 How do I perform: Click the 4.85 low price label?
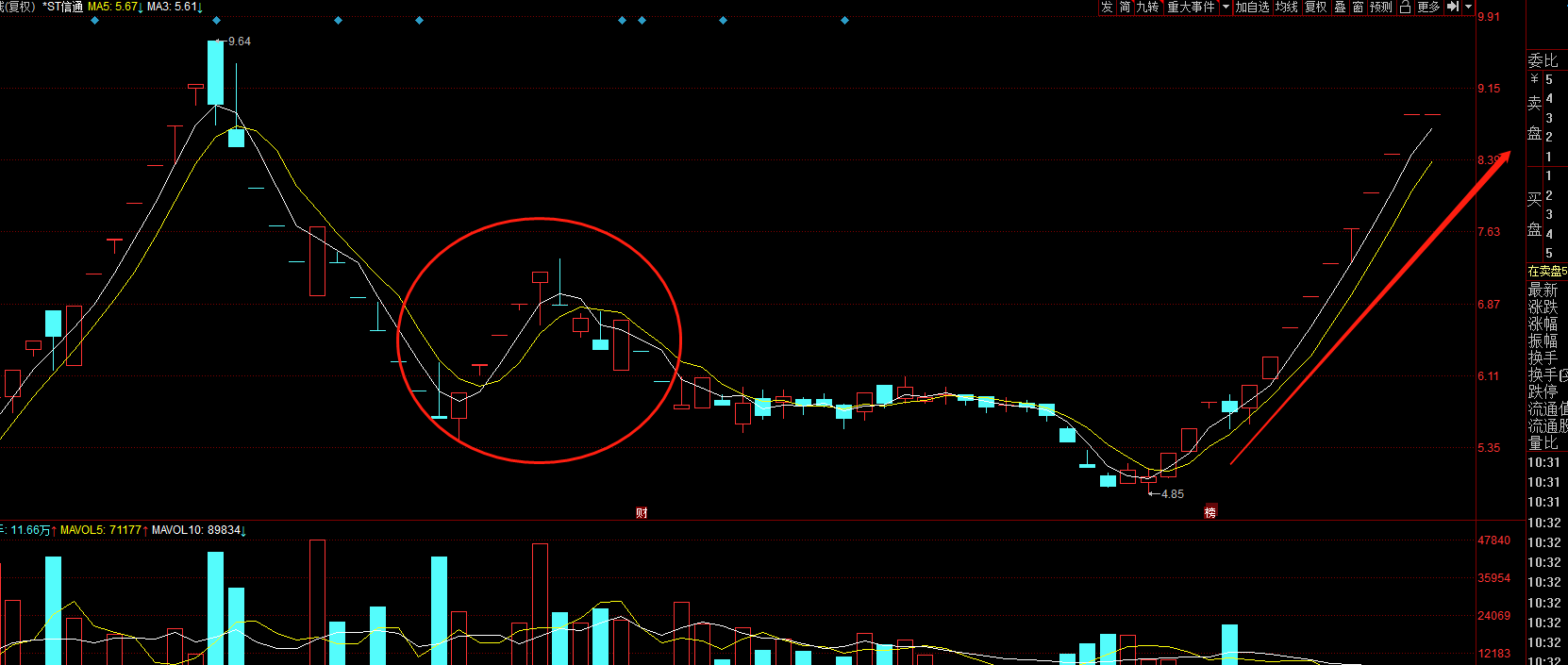(1173, 494)
